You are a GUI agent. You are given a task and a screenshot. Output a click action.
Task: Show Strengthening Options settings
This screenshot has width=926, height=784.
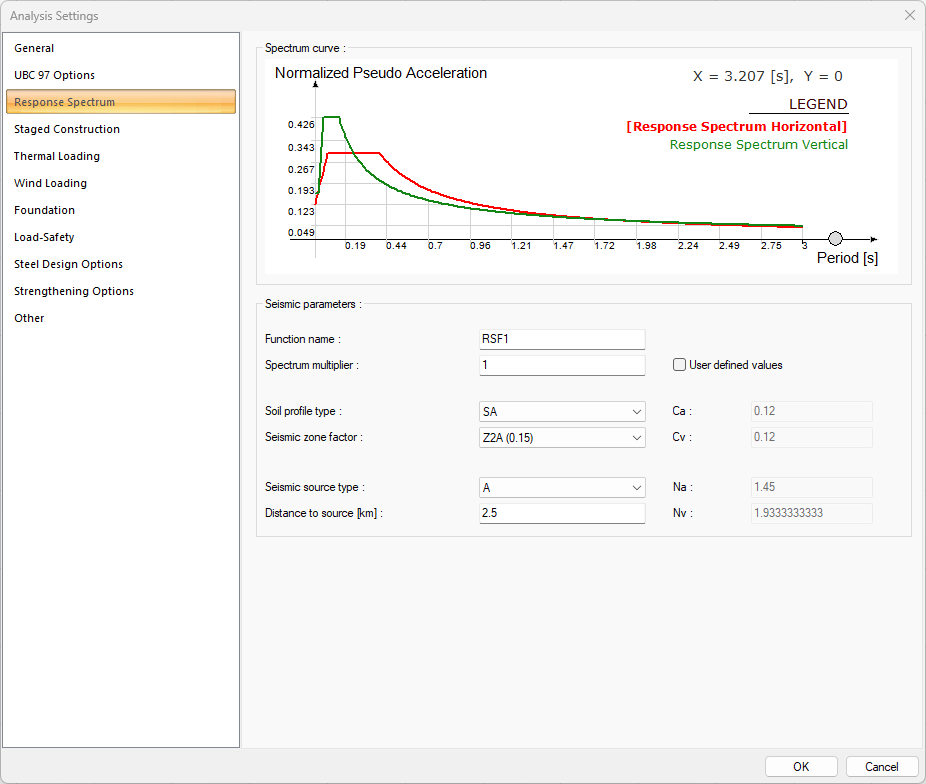[74, 291]
